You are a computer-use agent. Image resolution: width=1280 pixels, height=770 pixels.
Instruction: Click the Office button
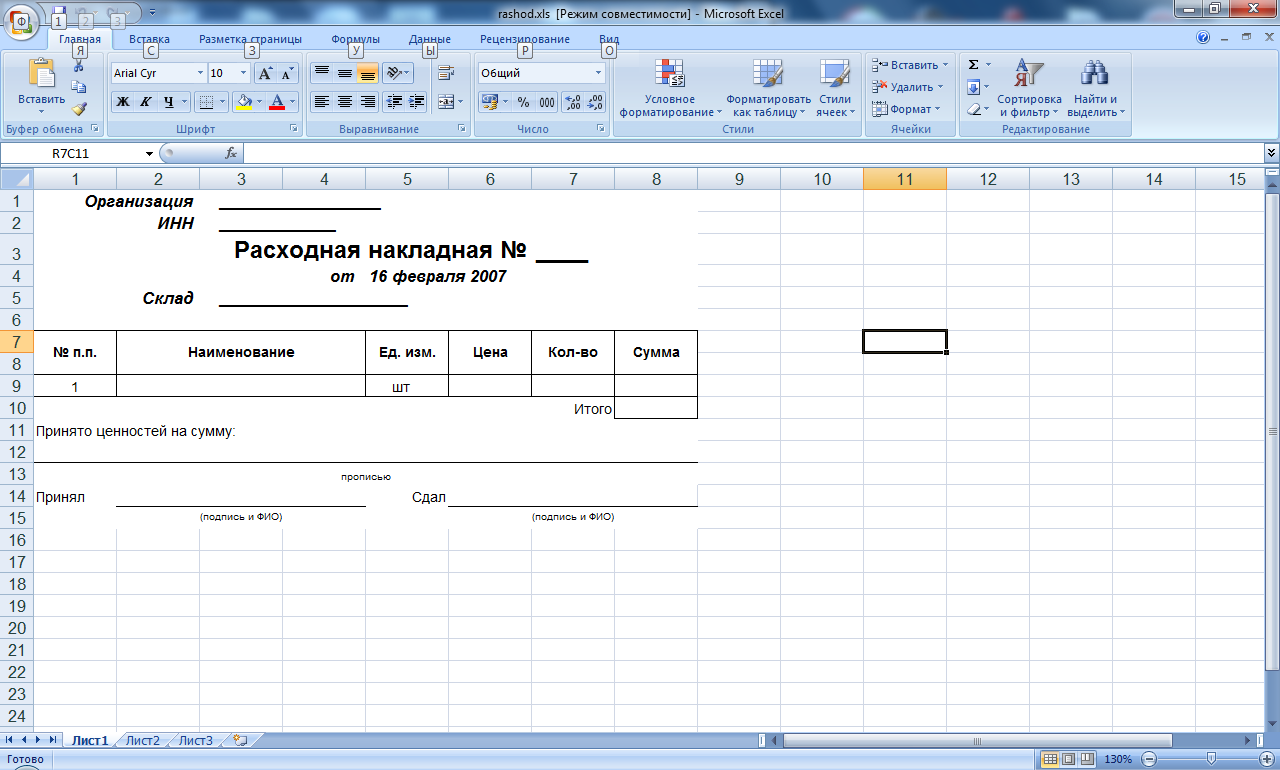pos(22,20)
